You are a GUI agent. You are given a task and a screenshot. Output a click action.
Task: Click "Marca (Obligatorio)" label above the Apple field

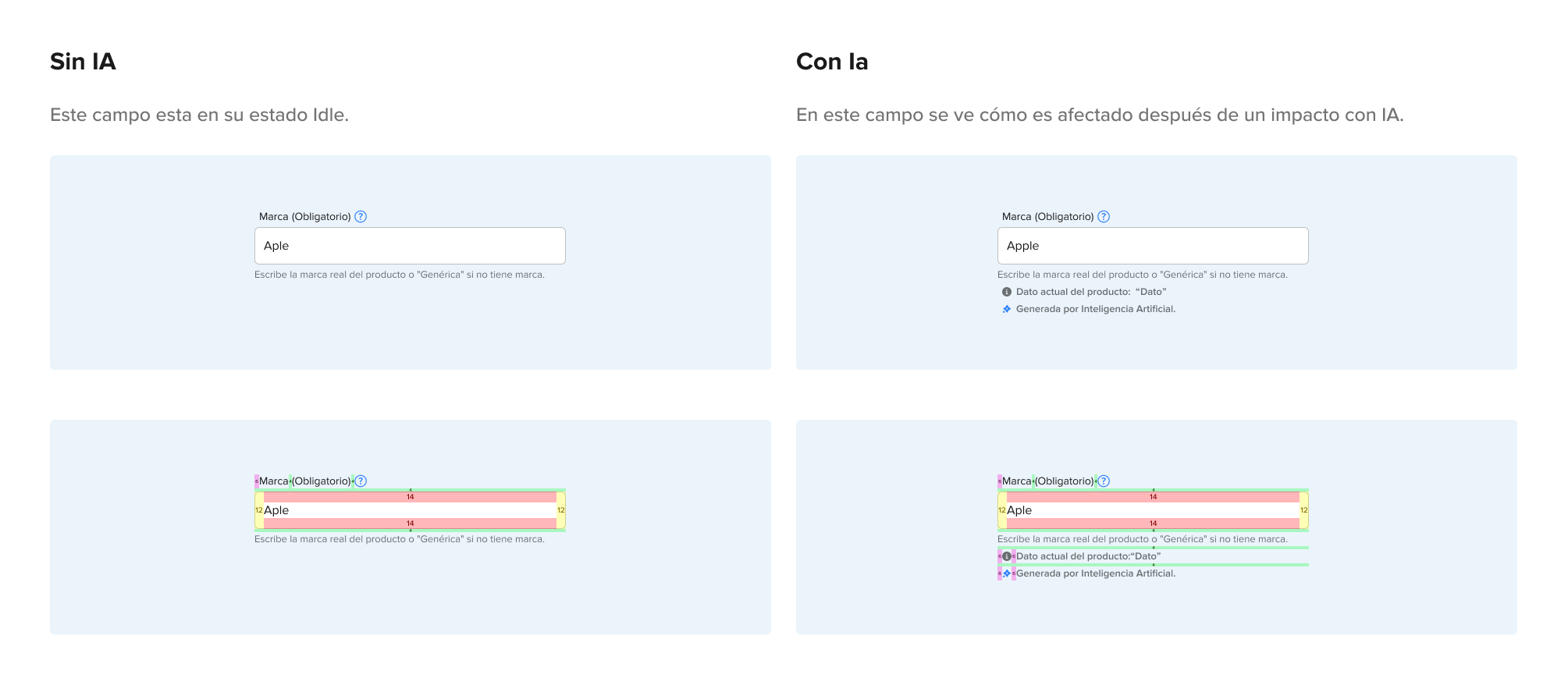point(1047,217)
